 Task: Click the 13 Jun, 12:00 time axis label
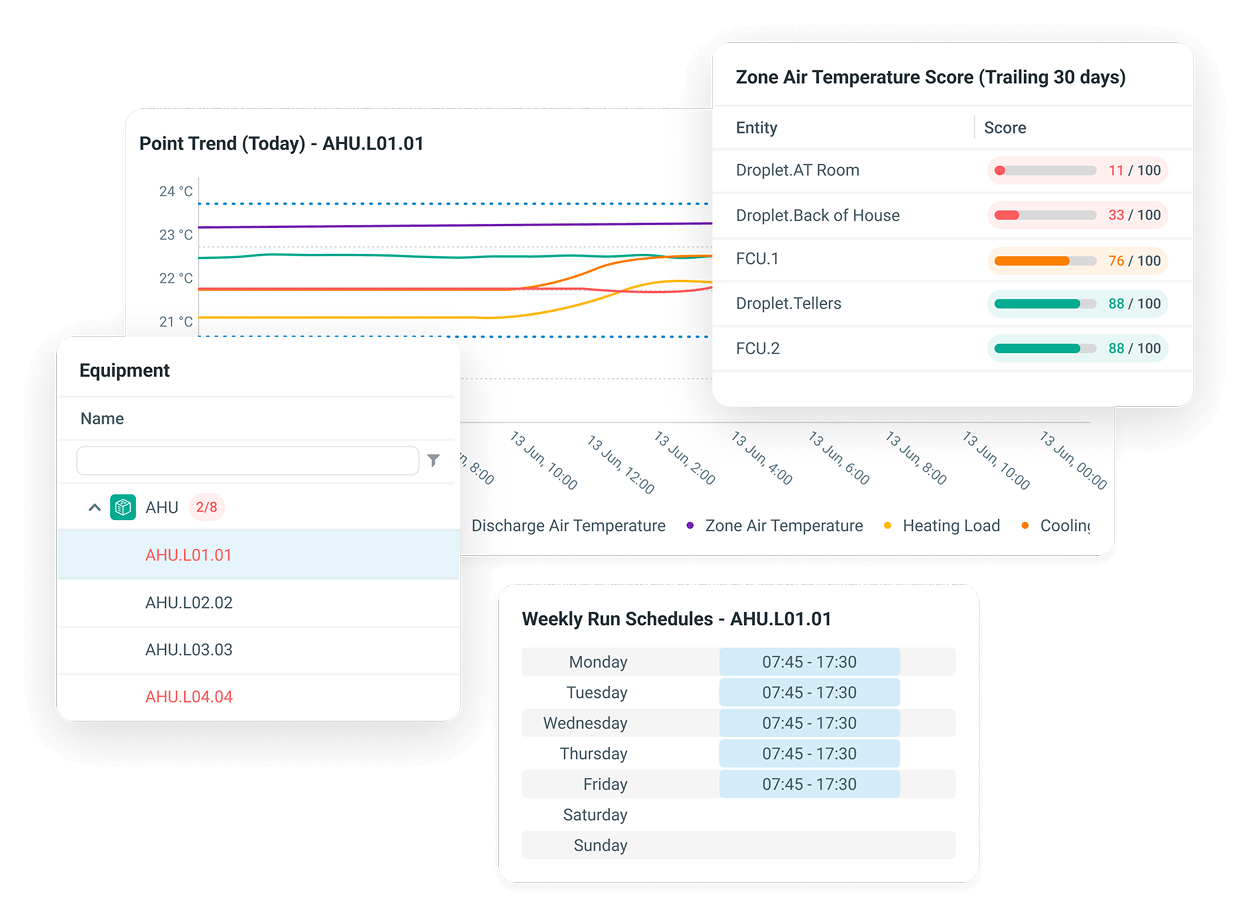620,463
